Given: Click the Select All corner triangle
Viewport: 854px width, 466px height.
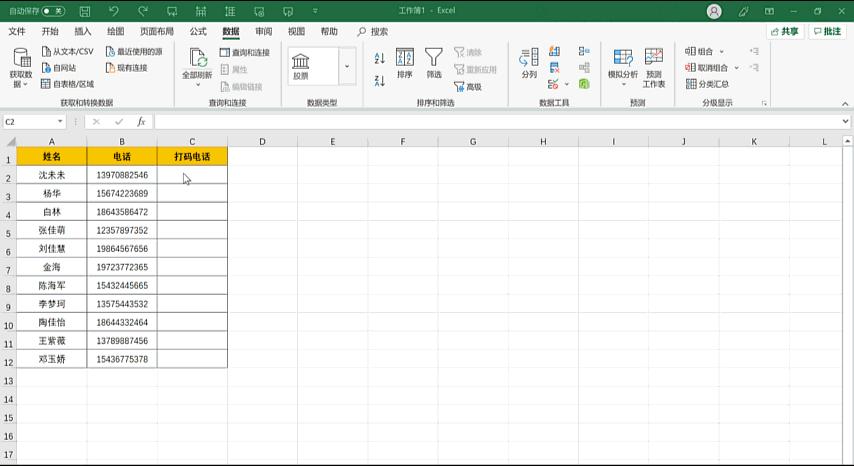Looking at the screenshot, I should 10,142.
